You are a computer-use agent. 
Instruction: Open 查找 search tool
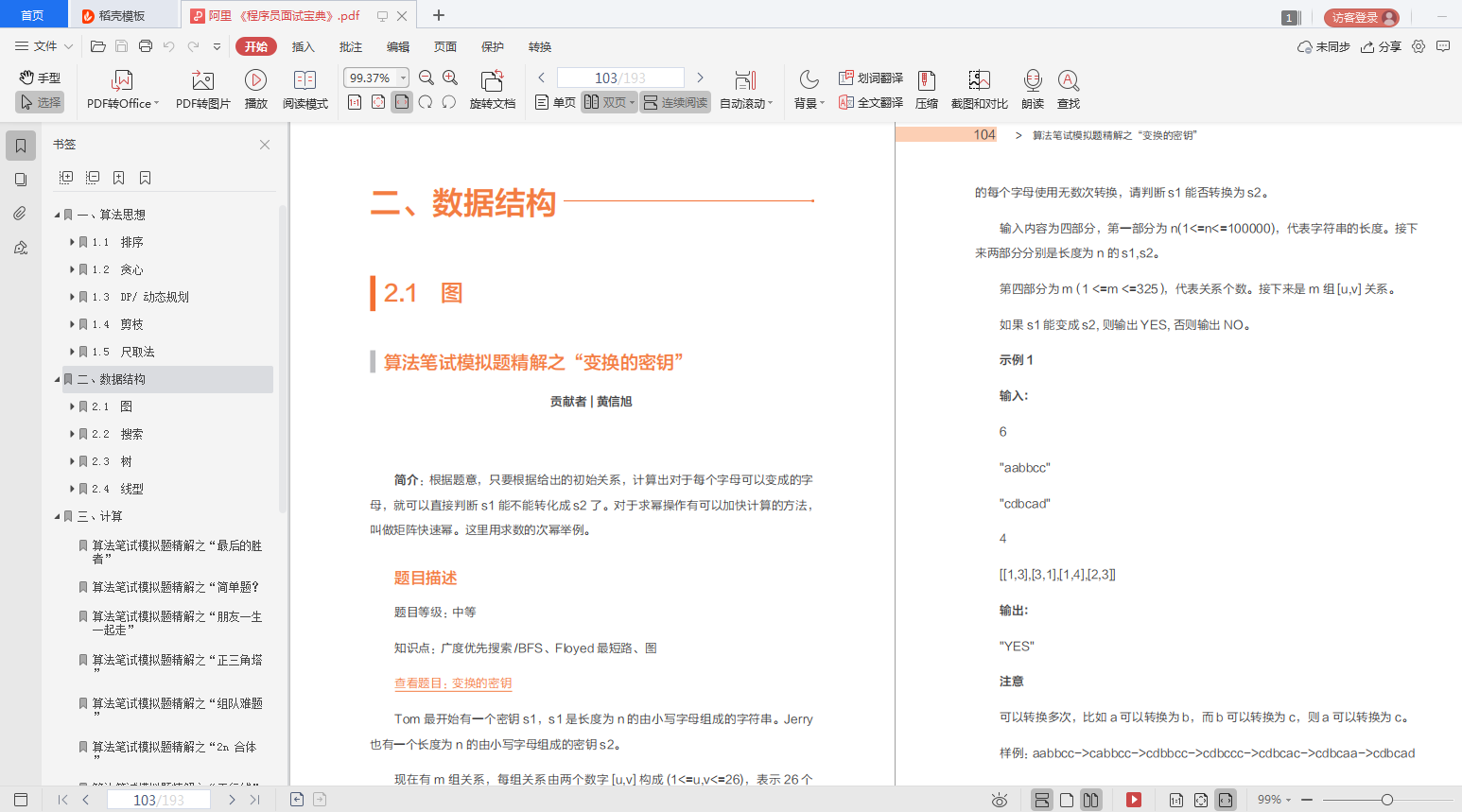1069,91
